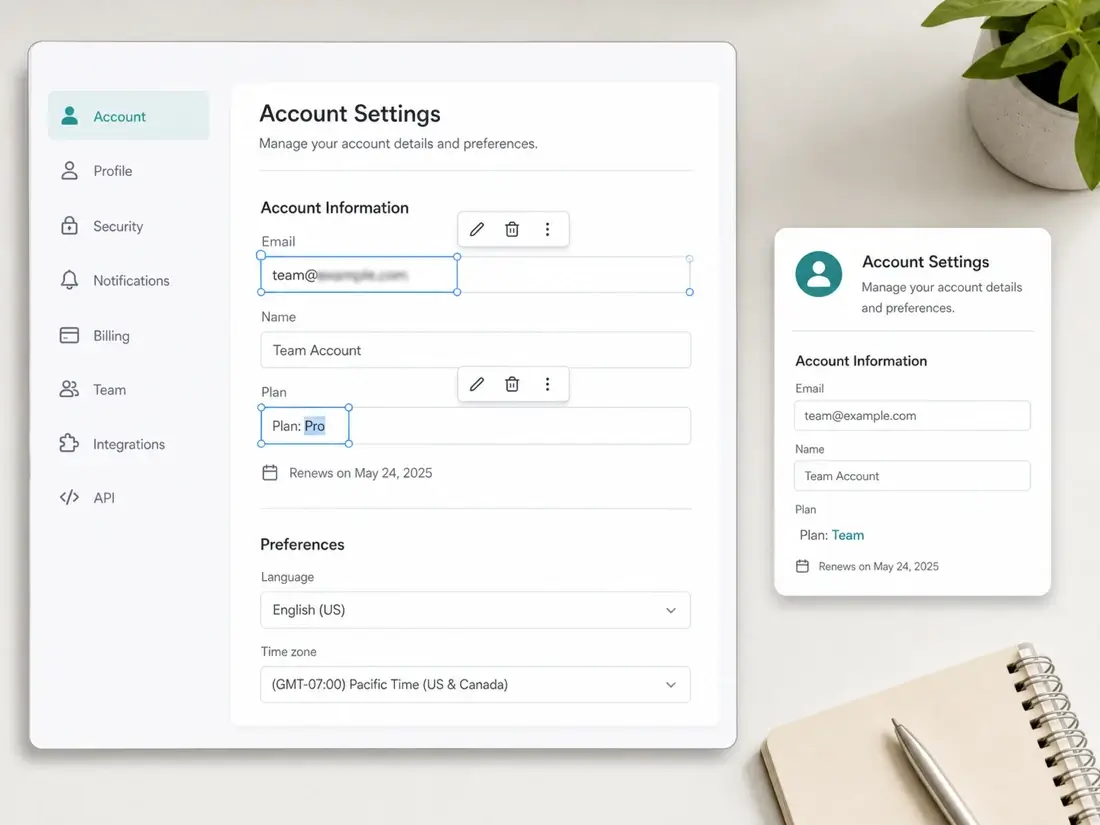
Task: Go to Profile in the sidebar
Action: 128,170
